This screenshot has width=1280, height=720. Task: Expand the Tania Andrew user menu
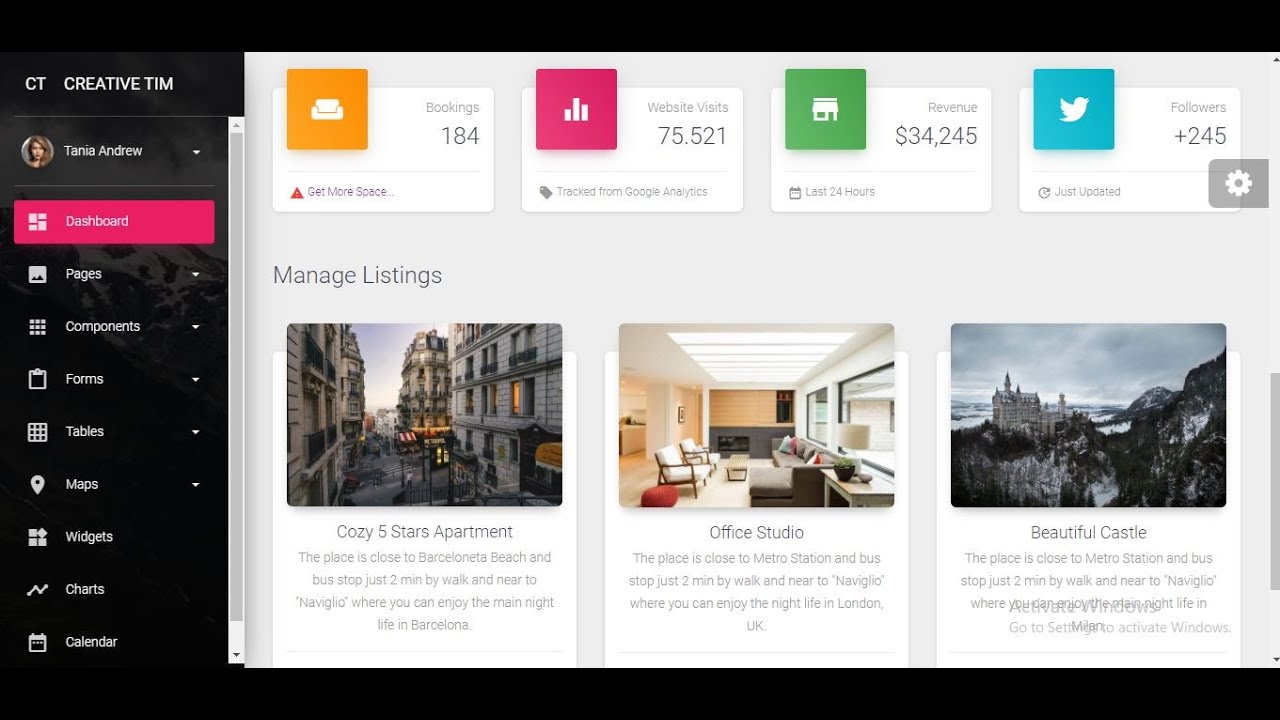pos(196,152)
